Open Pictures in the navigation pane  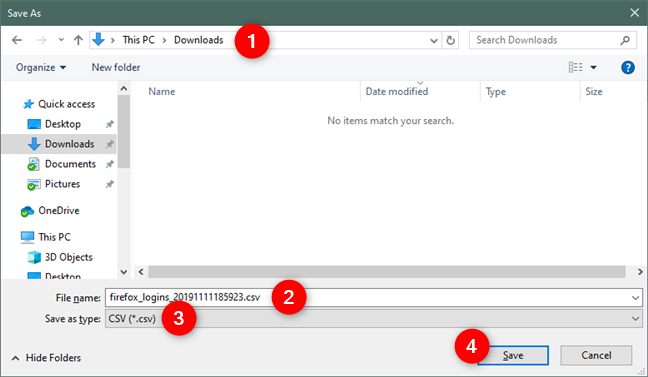[x=62, y=184]
